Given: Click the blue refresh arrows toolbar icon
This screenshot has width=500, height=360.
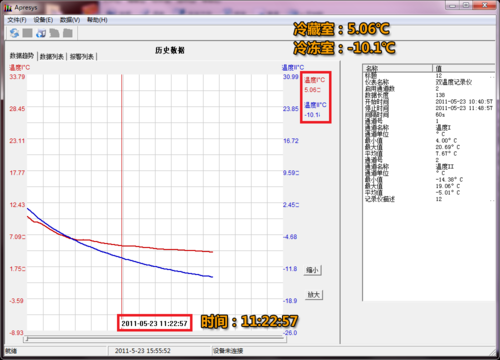Looking at the screenshot, I should click(x=14, y=33).
